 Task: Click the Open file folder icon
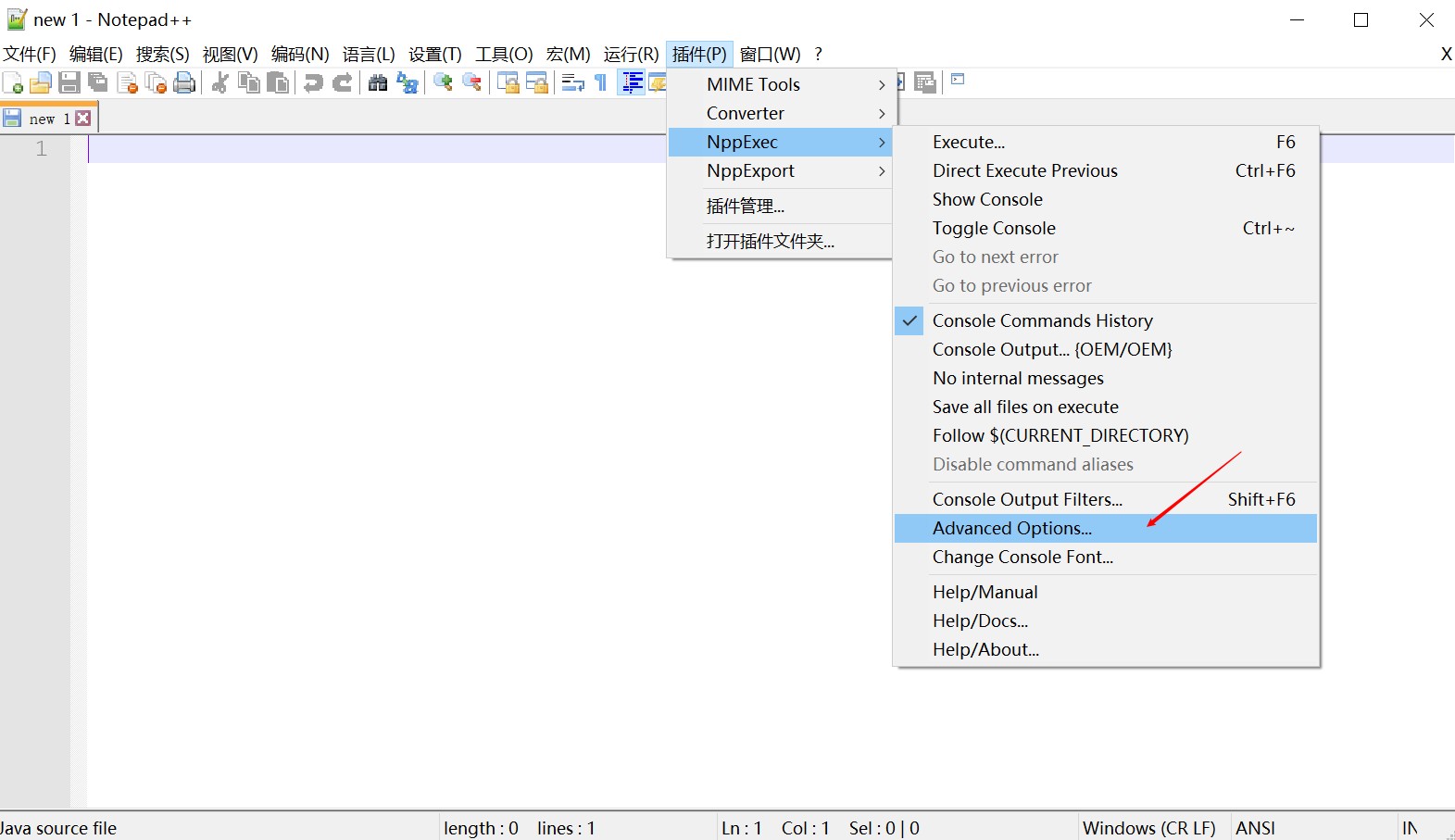click(40, 83)
